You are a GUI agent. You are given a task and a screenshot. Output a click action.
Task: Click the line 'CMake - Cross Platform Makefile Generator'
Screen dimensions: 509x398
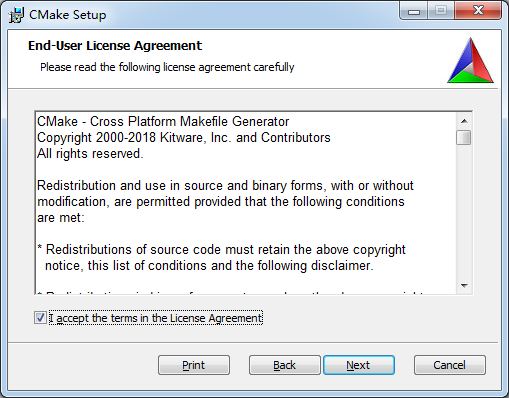tap(163, 121)
